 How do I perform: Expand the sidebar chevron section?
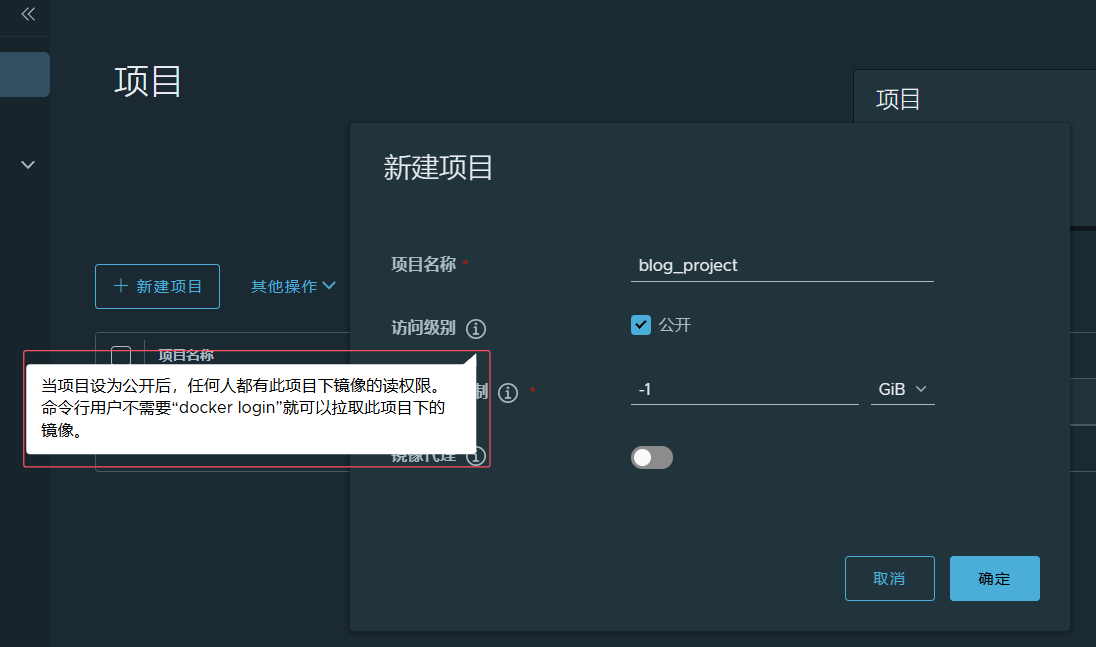(28, 165)
